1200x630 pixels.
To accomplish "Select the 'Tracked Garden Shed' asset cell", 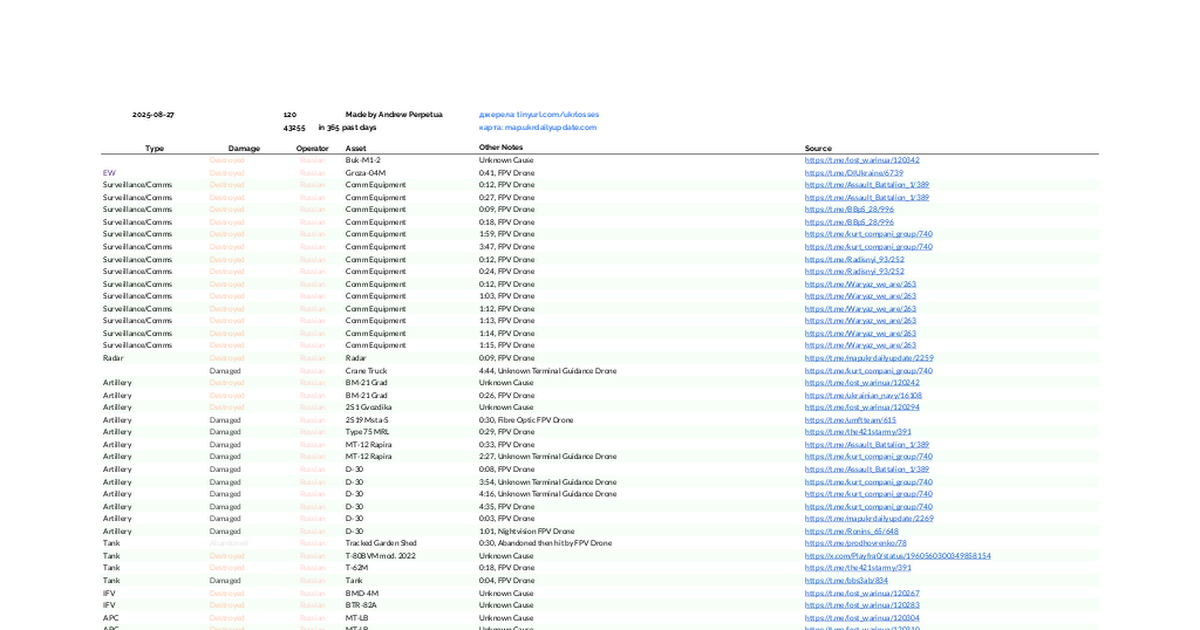I will point(382,543).
